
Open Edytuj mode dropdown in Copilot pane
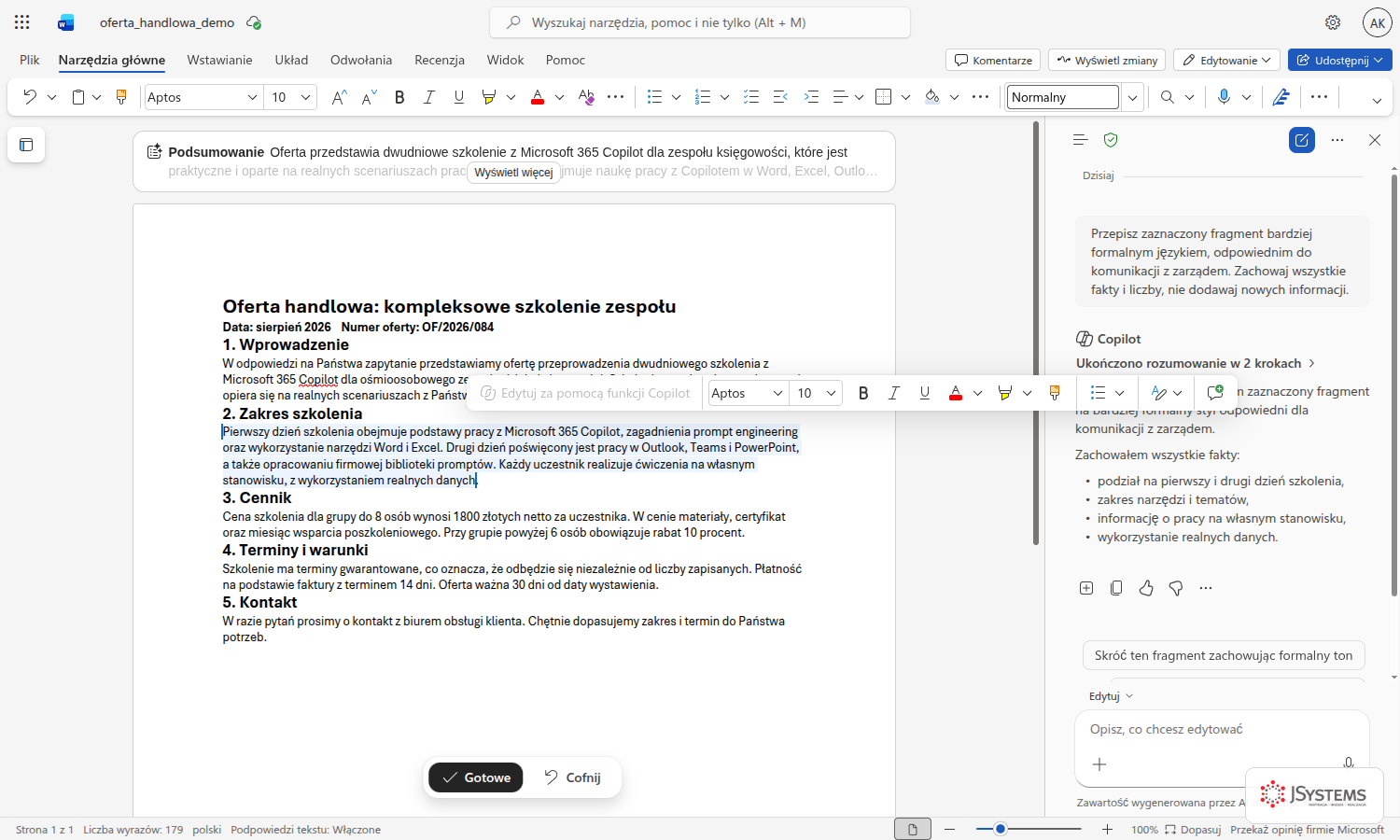click(x=1111, y=696)
